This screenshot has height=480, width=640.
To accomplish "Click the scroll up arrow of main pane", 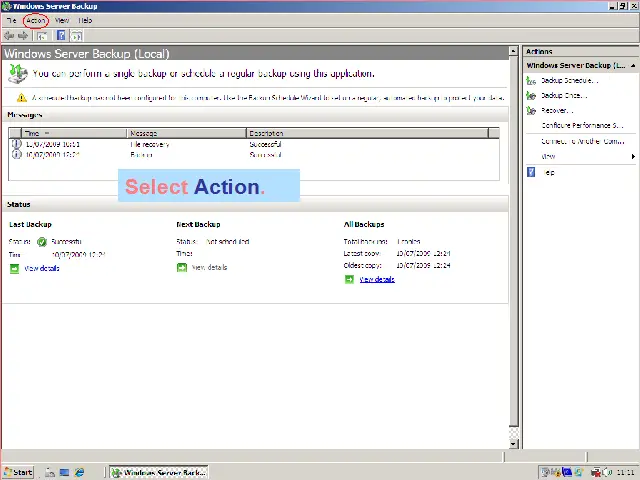I will pyautogui.click(x=514, y=51).
